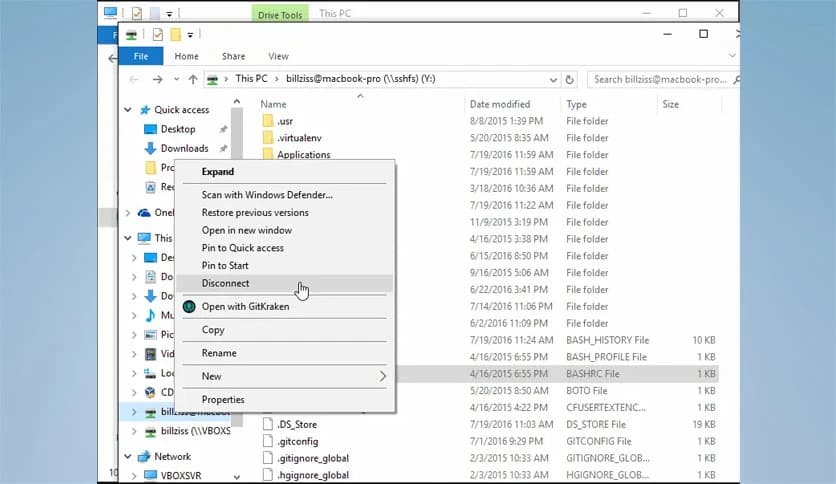Click the navigation pane scroll up arrow
Image resolution: width=836 pixels, height=484 pixels.
(237, 101)
